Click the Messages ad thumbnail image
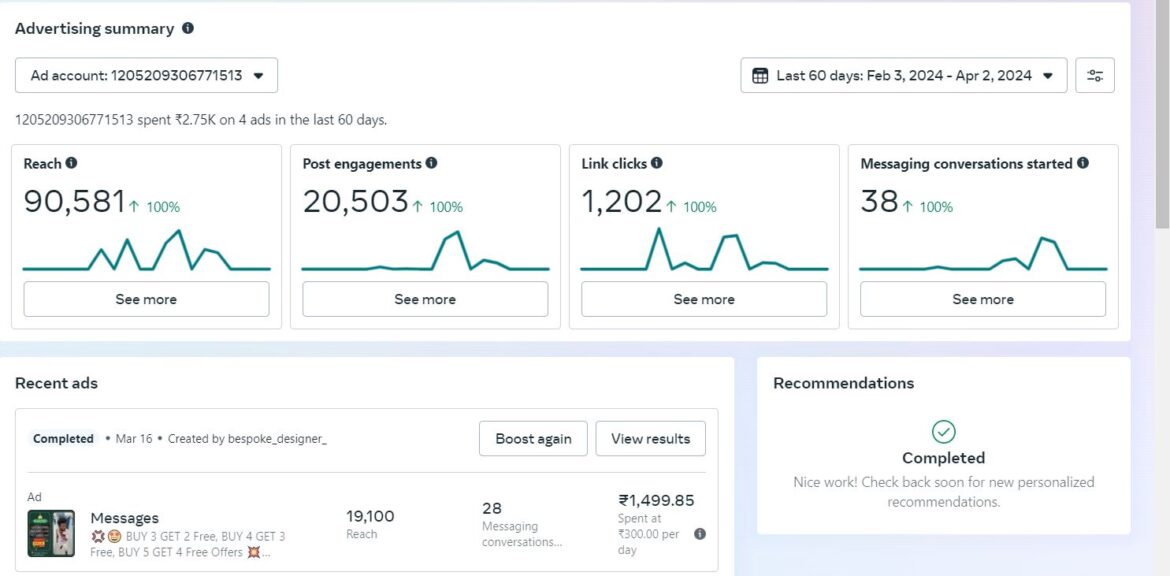This screenshot has height=576, width=1170. [51, 533]
